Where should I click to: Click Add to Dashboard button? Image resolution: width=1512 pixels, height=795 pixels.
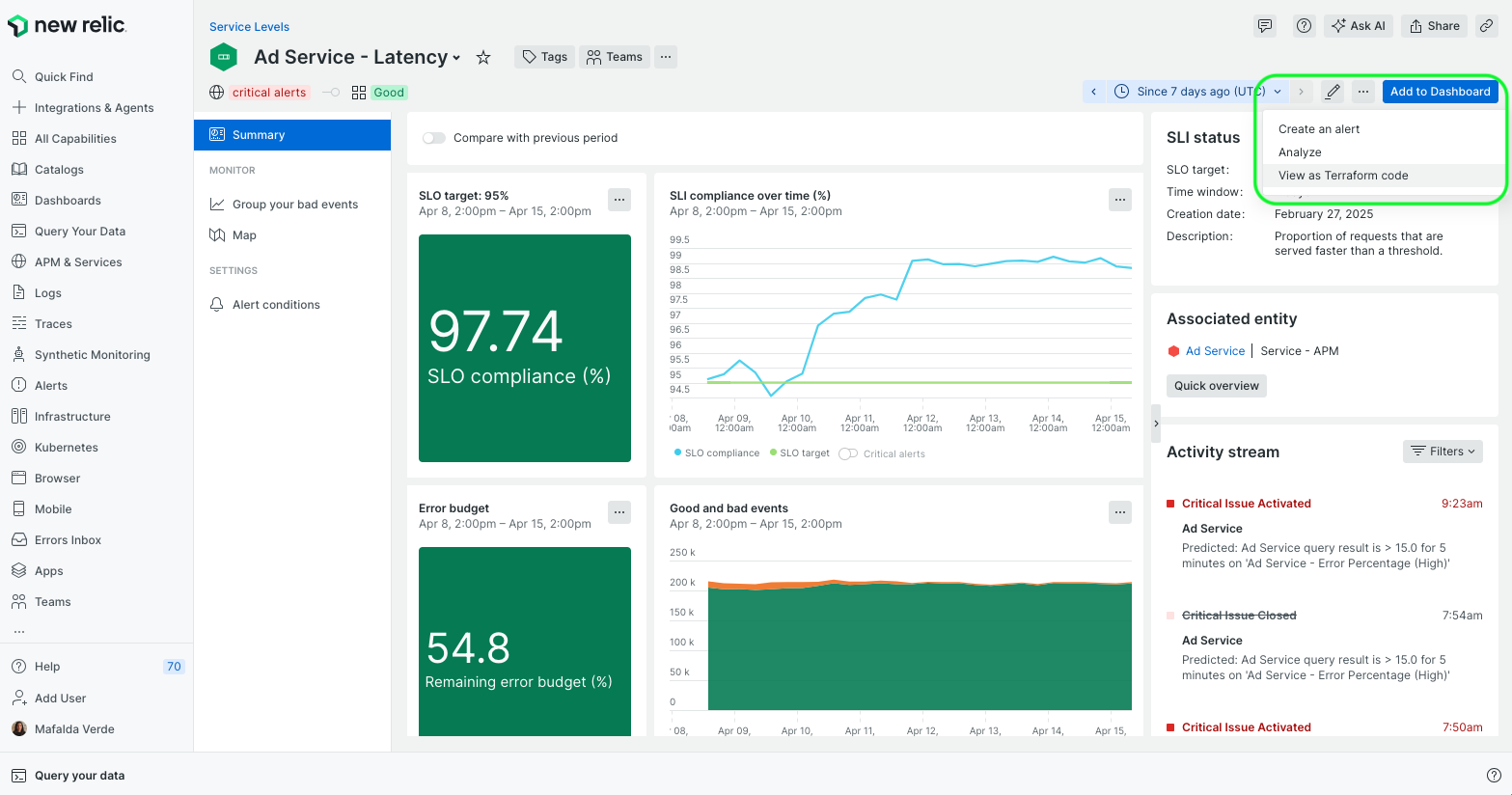(x=1440, y=92)
